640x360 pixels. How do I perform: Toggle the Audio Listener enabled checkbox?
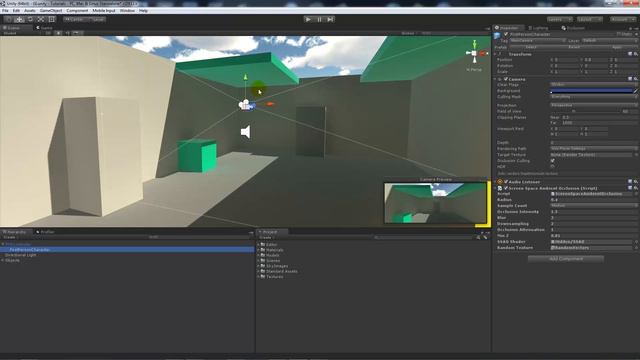tap(506, 182)
